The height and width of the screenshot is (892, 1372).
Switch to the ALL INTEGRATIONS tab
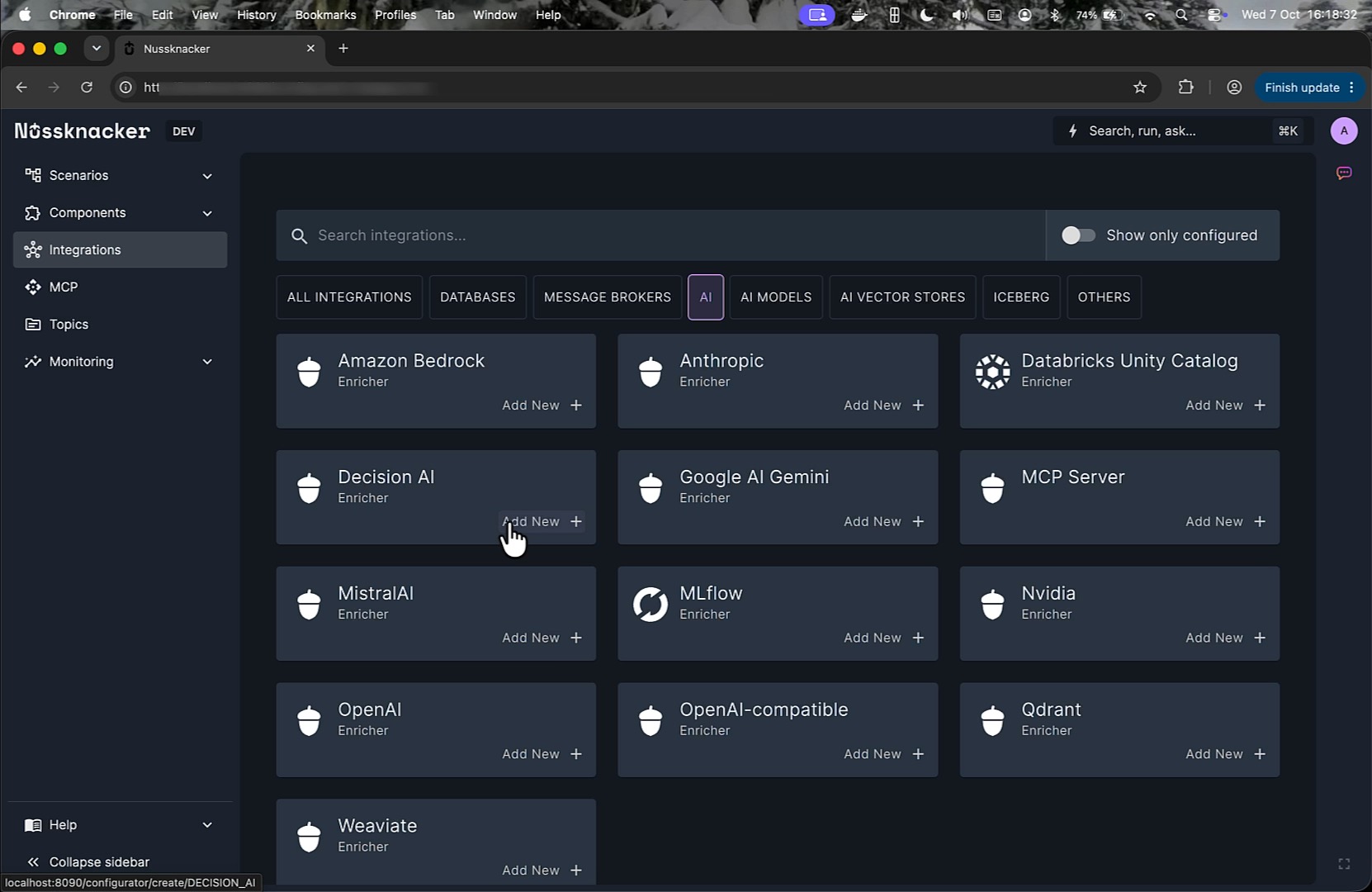click(349, 297)
